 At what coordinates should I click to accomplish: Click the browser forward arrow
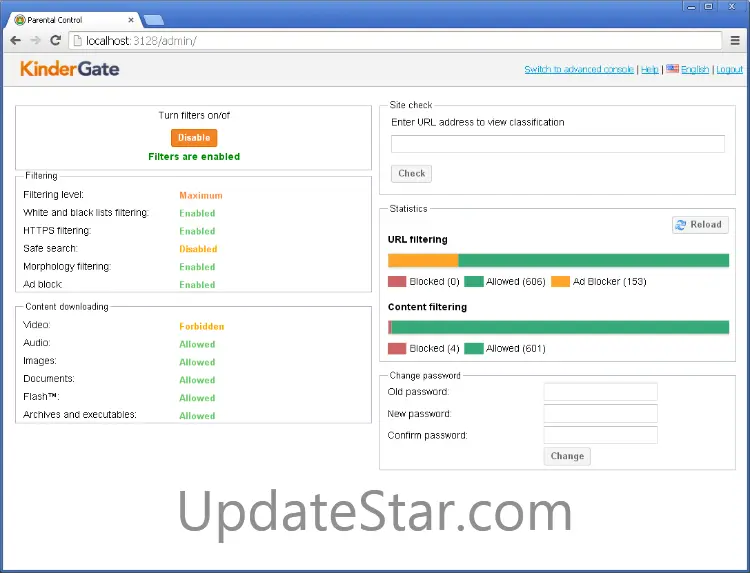click(x=35, y=41)
